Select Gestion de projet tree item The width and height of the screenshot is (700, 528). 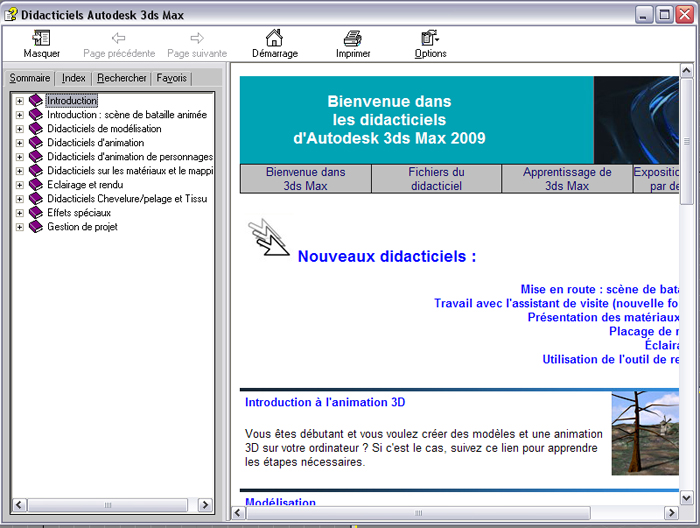coord(82,227)
